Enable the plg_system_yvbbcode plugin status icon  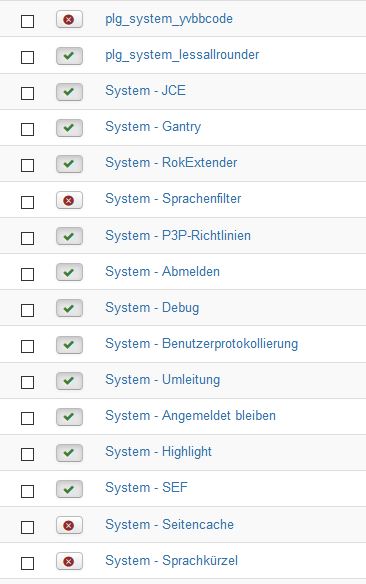69,19
